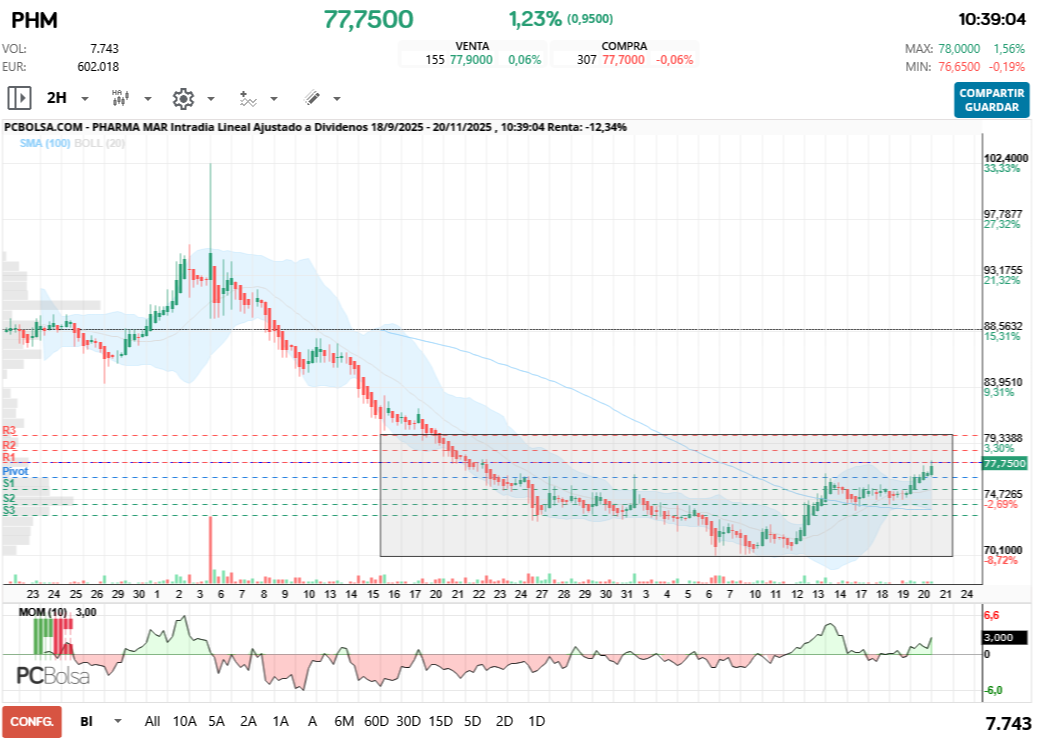Toggle the MOM (10) indicator label
Image resolution: width=1045 pixels, height=743 pixels.
(x=41, y=610)
